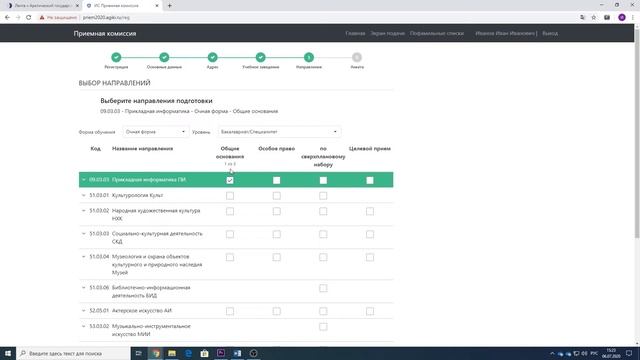This screenshot has width=640, height=360.
Task: Expand the 51.03.06 row chevron
Action: 84,287
